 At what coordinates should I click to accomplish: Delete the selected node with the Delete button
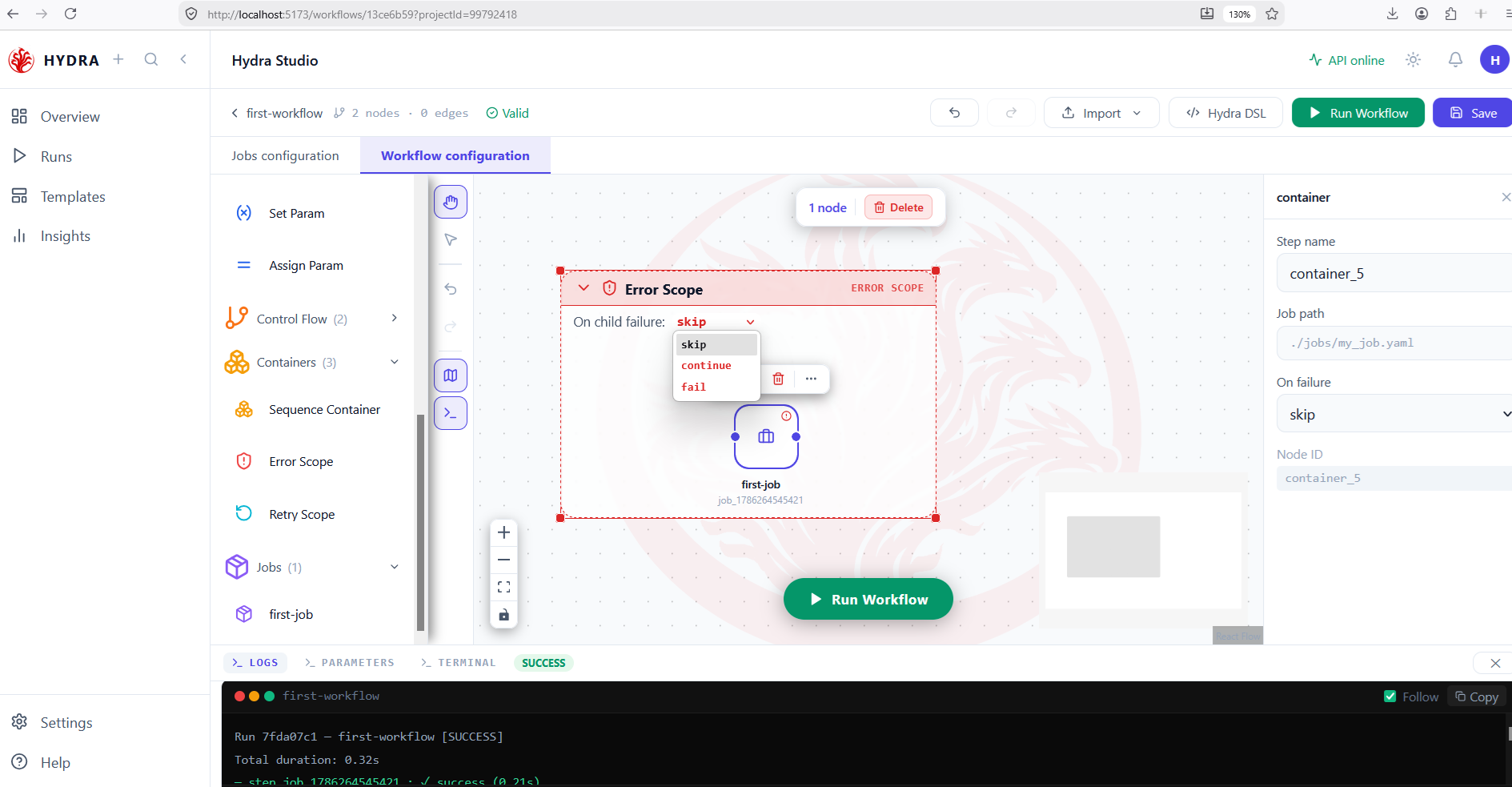[x=898, y=207]
